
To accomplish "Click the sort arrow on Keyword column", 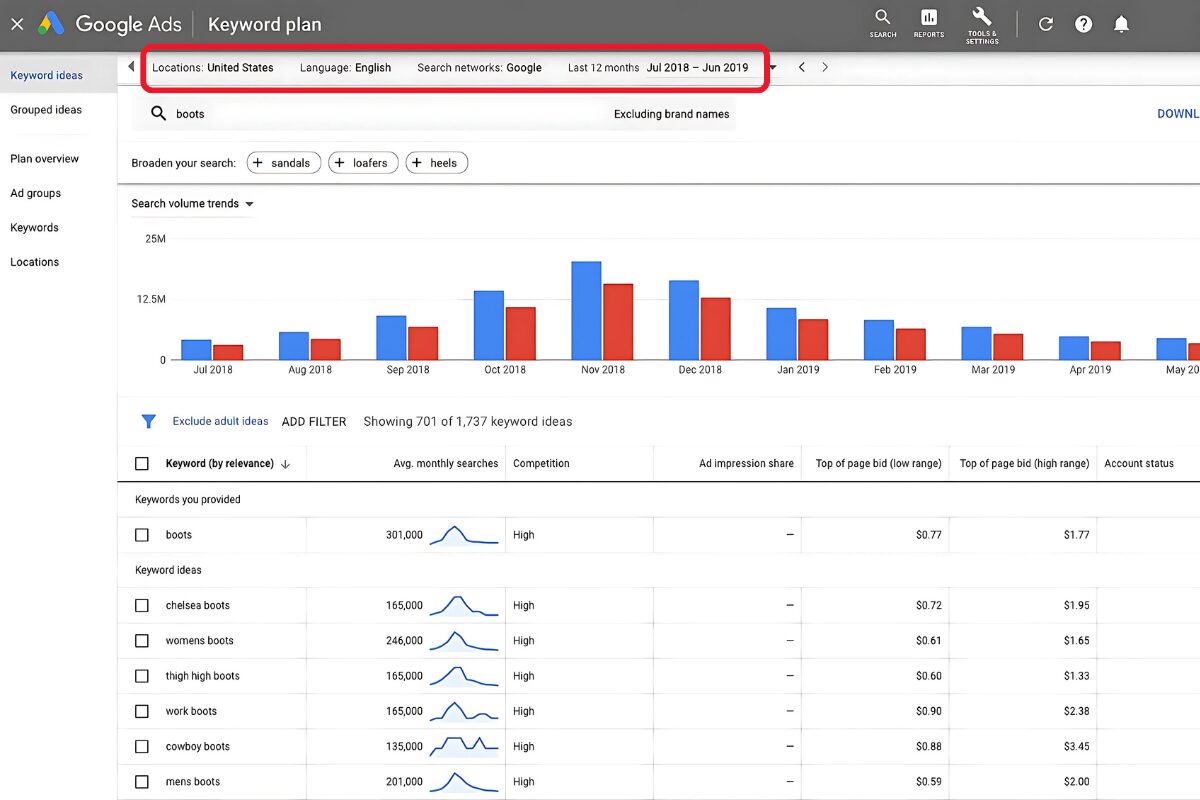I will tap(286, 464).
